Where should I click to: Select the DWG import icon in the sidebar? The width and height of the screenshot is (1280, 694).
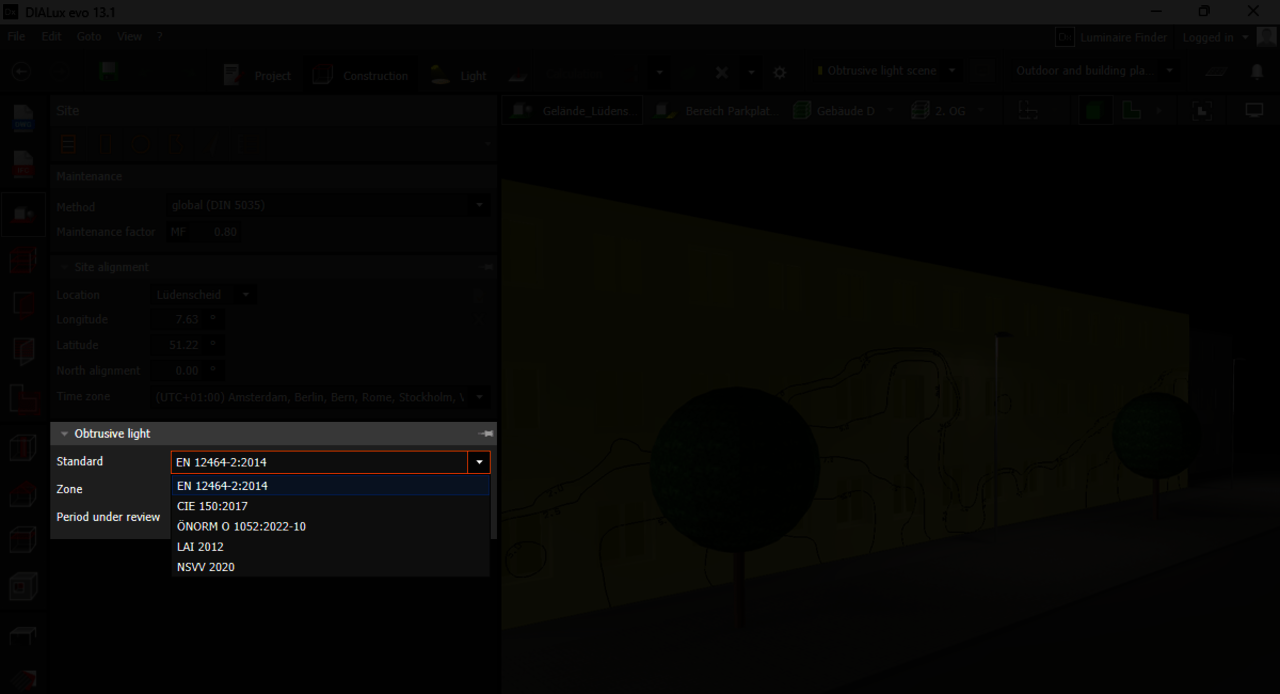point(23,118)
